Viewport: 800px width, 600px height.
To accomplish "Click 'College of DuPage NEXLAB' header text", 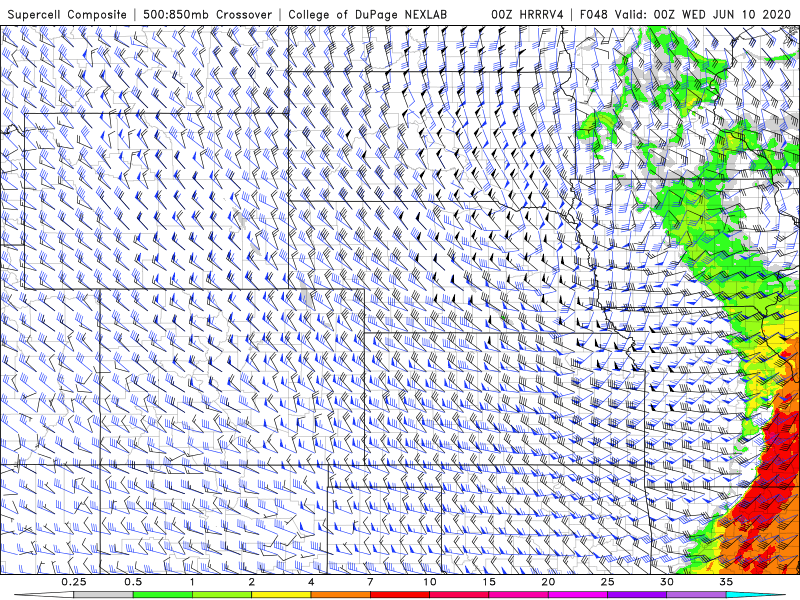I will point(367,14).
